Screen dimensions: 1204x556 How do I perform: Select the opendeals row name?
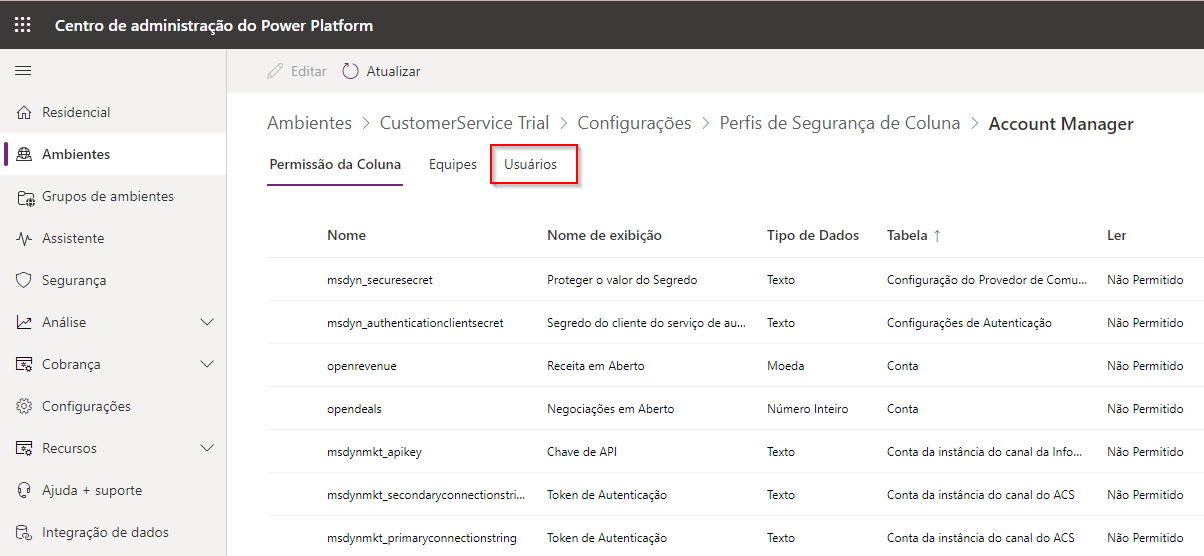pos(355,409)
